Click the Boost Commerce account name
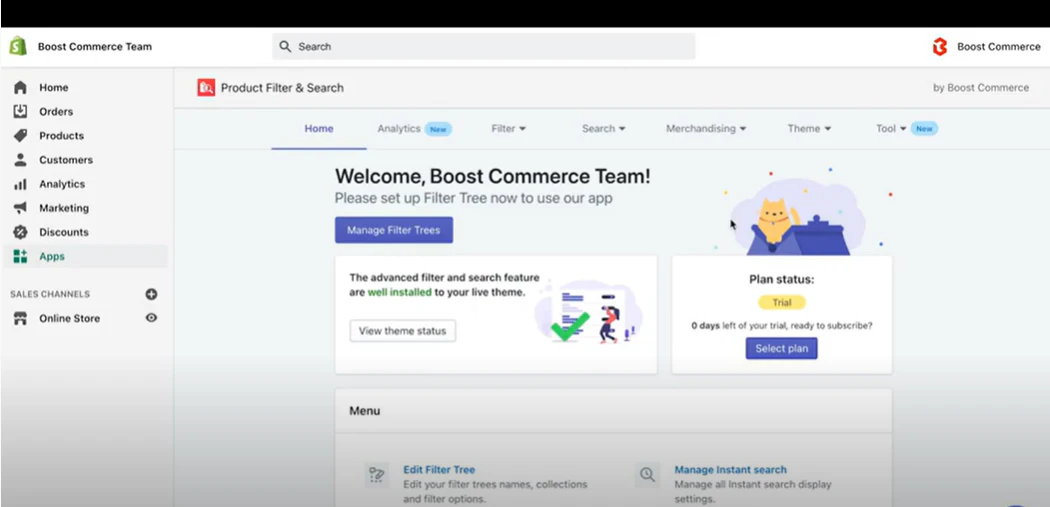The image size is (1050, 507). (x=998, y=47)
